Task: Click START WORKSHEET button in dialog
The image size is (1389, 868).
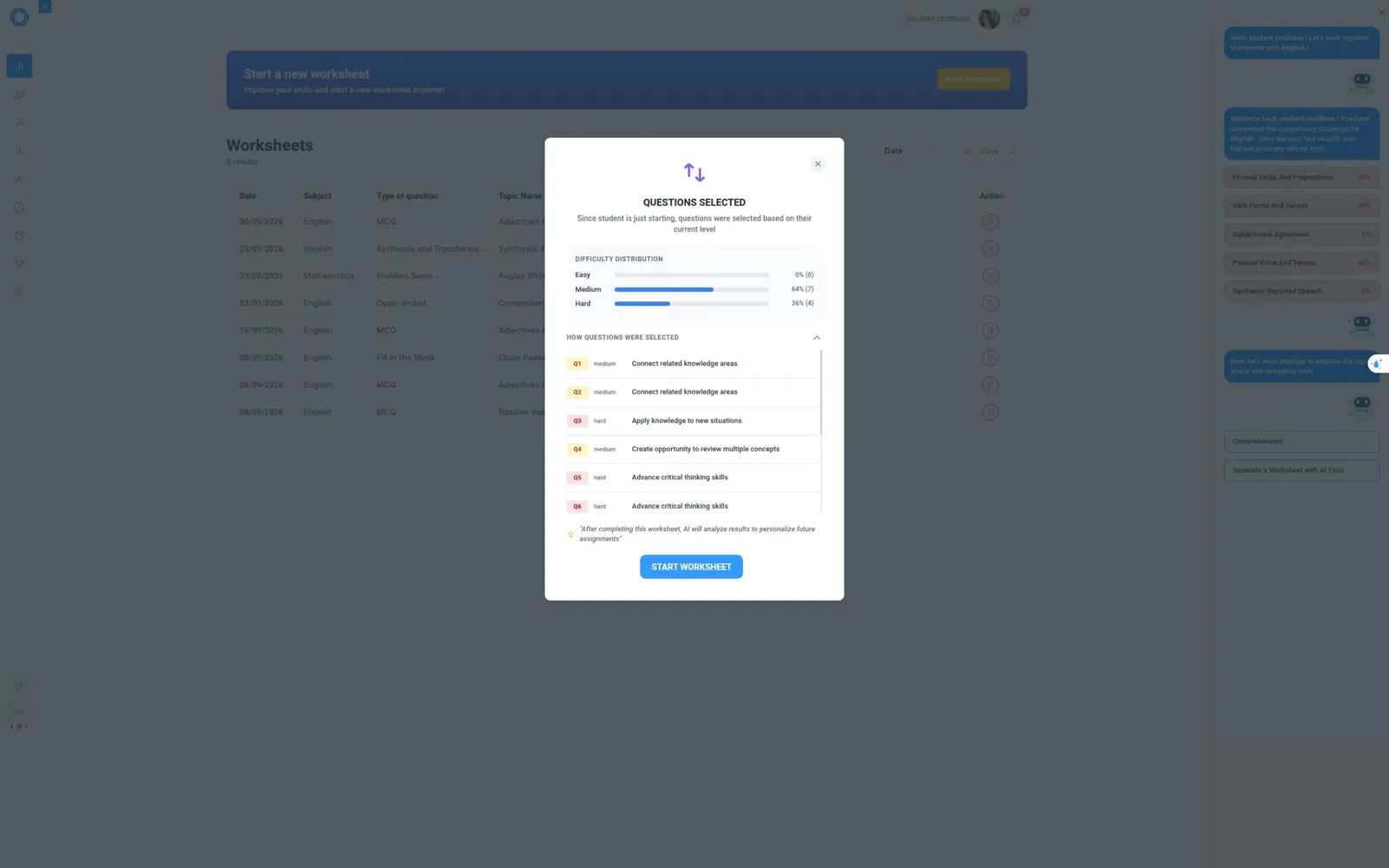Action: pyautogui.click(x=691, y=567)
